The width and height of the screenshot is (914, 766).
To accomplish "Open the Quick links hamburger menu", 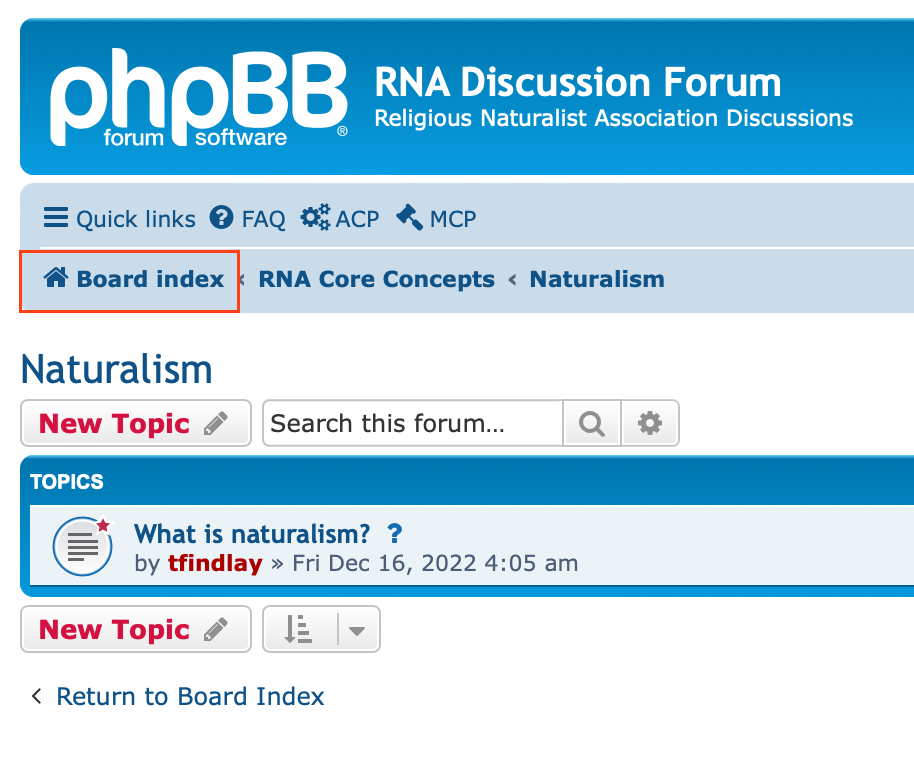I will 119,218.
